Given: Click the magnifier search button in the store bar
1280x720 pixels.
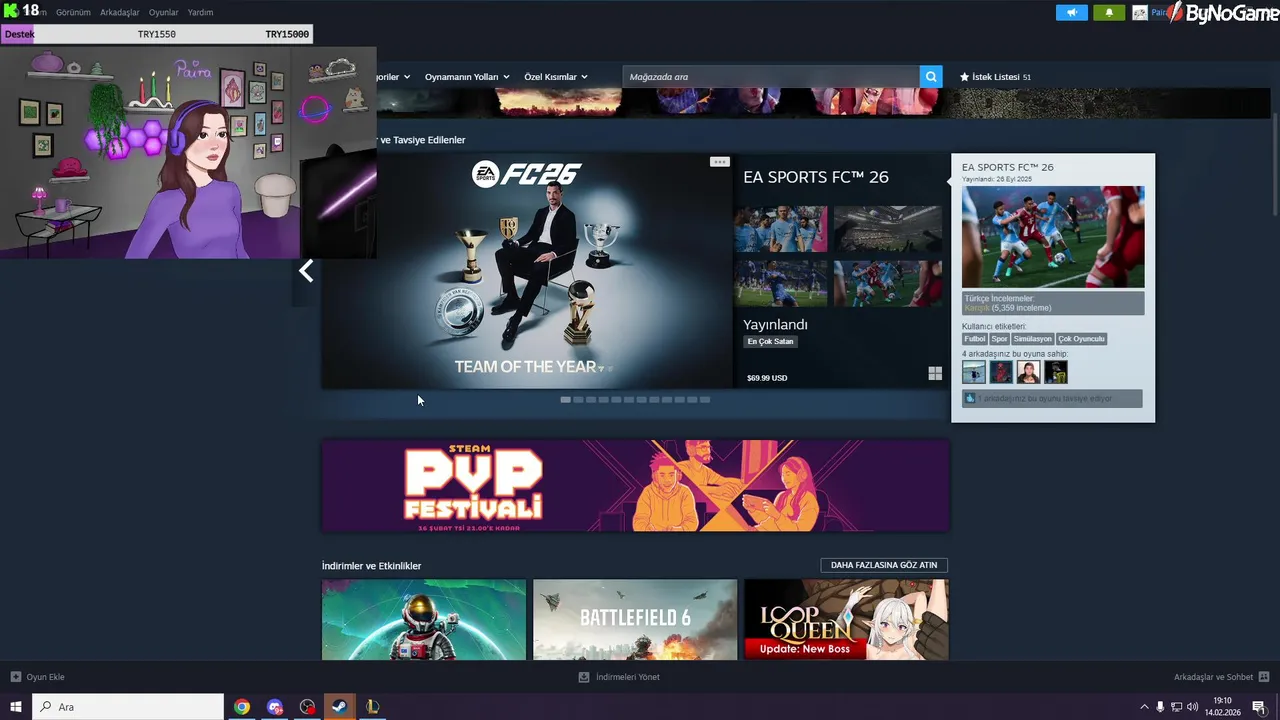Looking at the screenshot, I should click(x=931, y=77).
